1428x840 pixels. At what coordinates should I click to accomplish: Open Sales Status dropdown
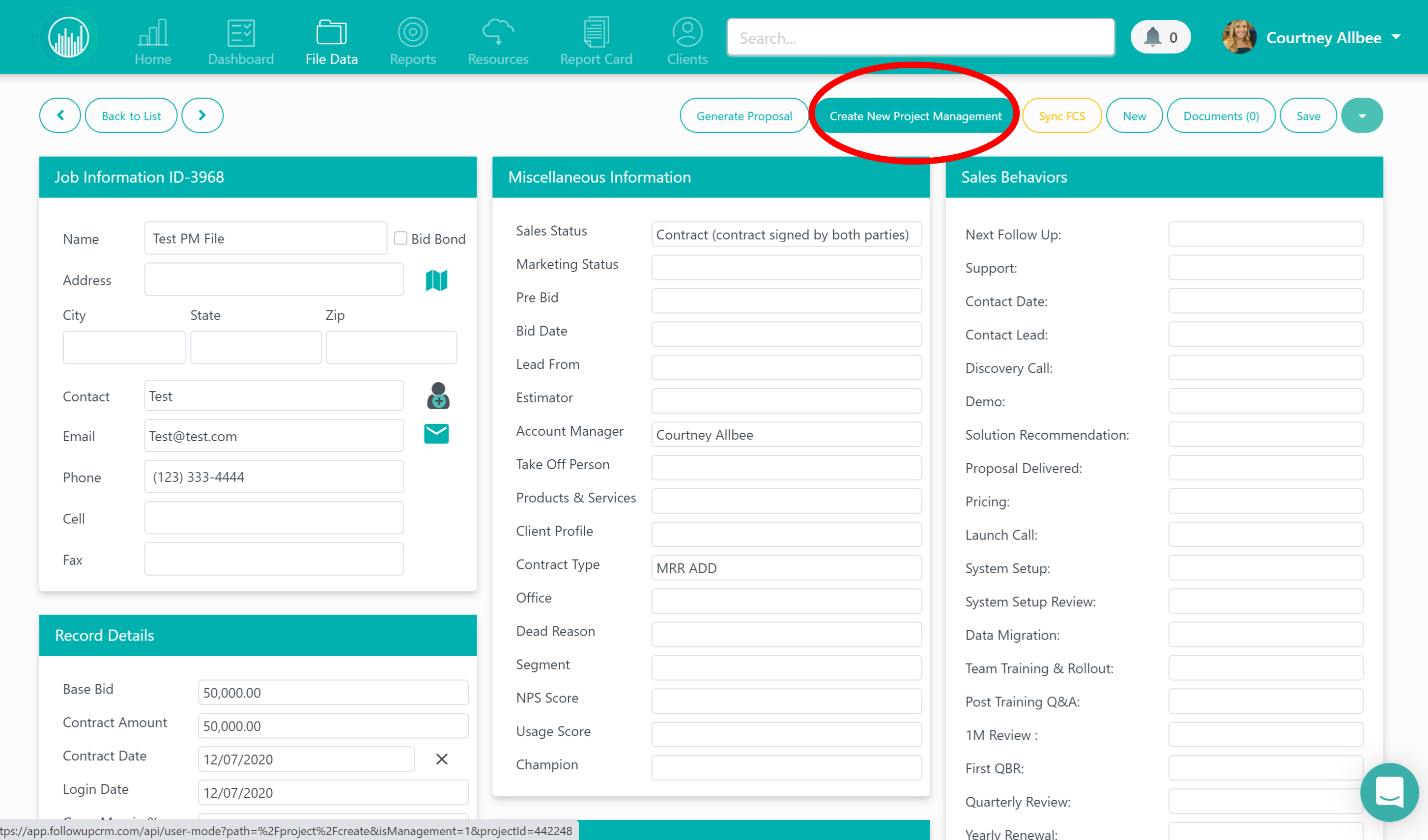pyautogui.click(x=787, y=234)
